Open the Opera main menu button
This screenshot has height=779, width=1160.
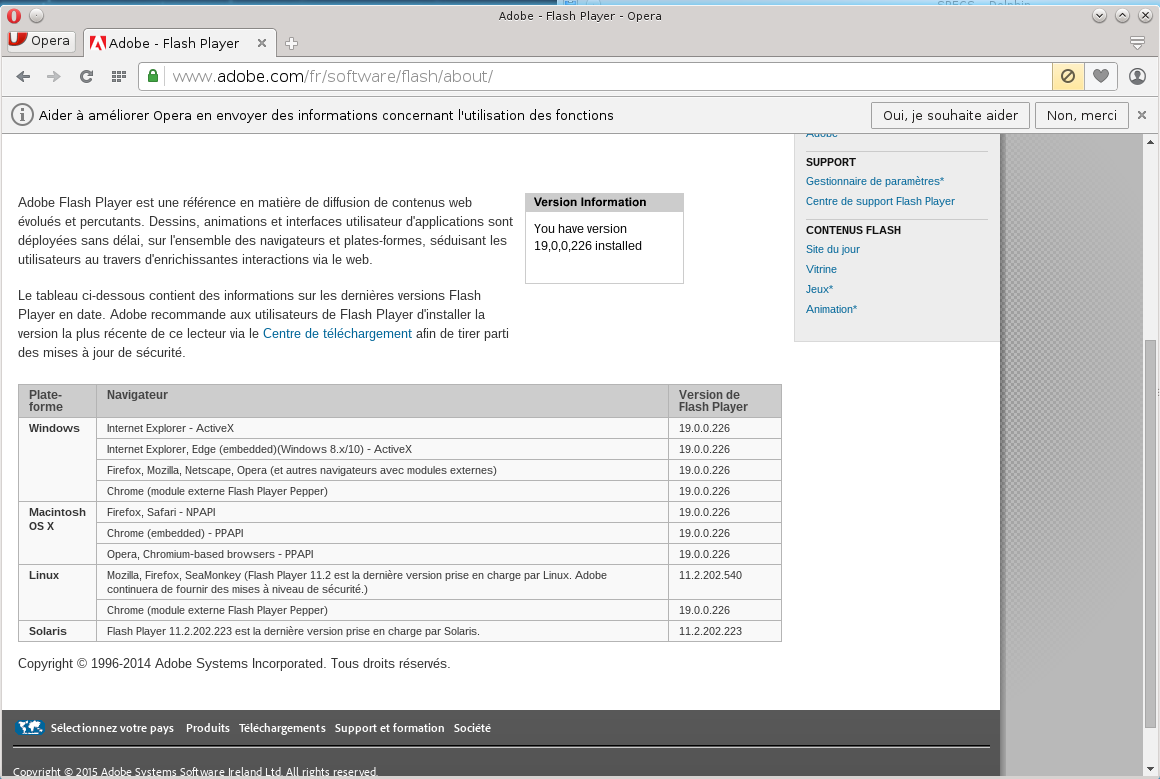click(x=41, y=41)
